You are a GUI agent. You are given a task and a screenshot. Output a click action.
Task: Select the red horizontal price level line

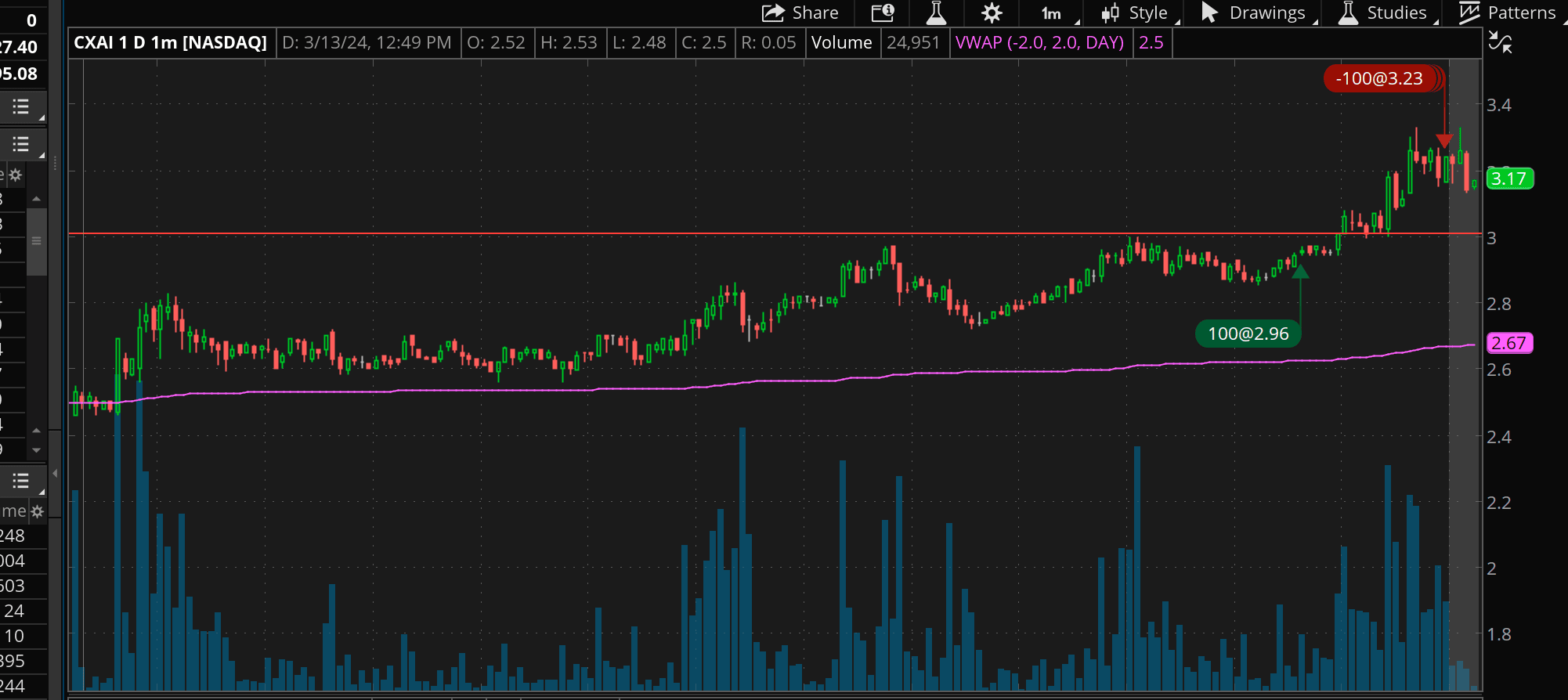point(775,233)
